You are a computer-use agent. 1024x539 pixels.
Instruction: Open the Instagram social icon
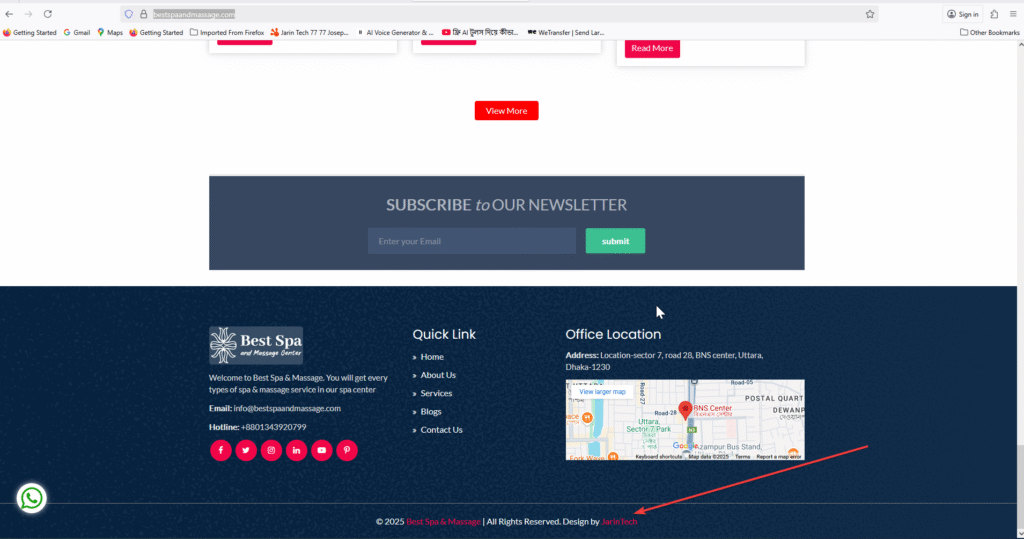click(271, 450)
